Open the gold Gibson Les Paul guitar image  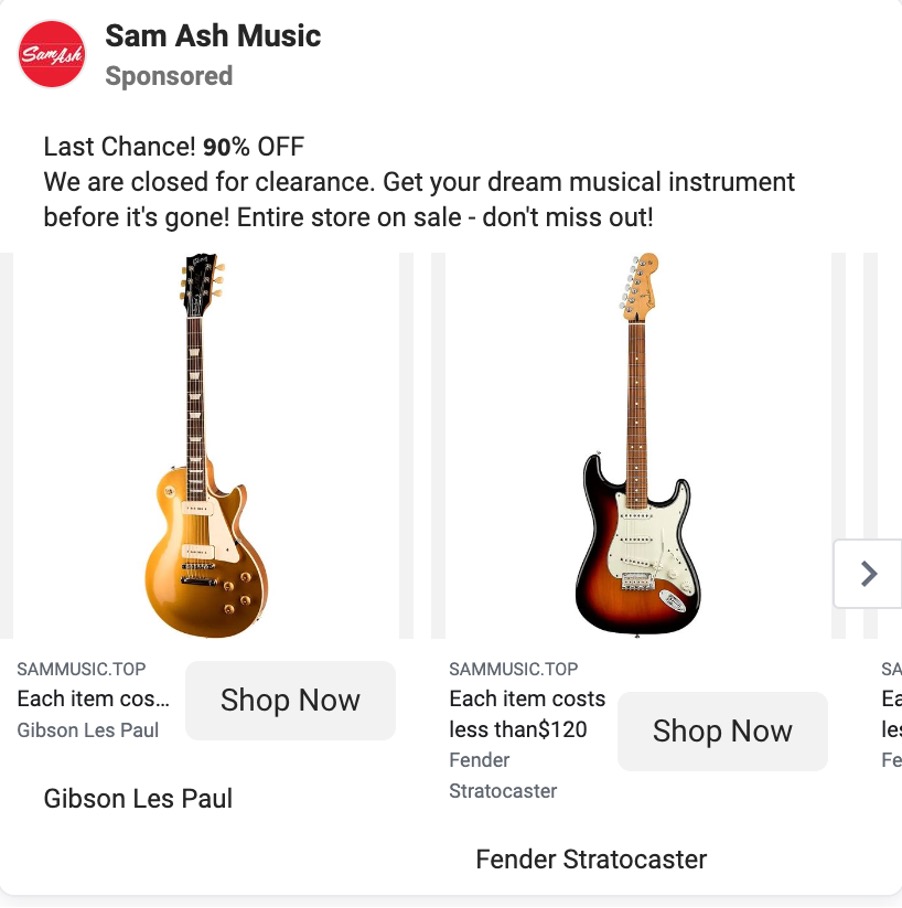coord(205,445)
